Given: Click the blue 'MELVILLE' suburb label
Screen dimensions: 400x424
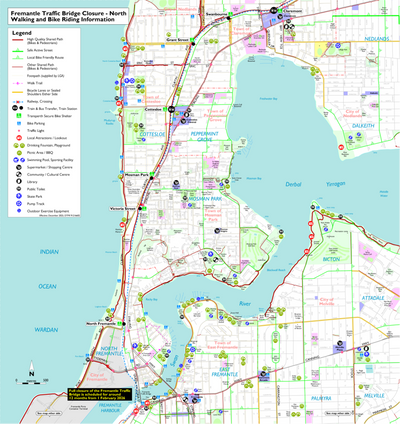Looking at the screenshot, I should 374,396.
